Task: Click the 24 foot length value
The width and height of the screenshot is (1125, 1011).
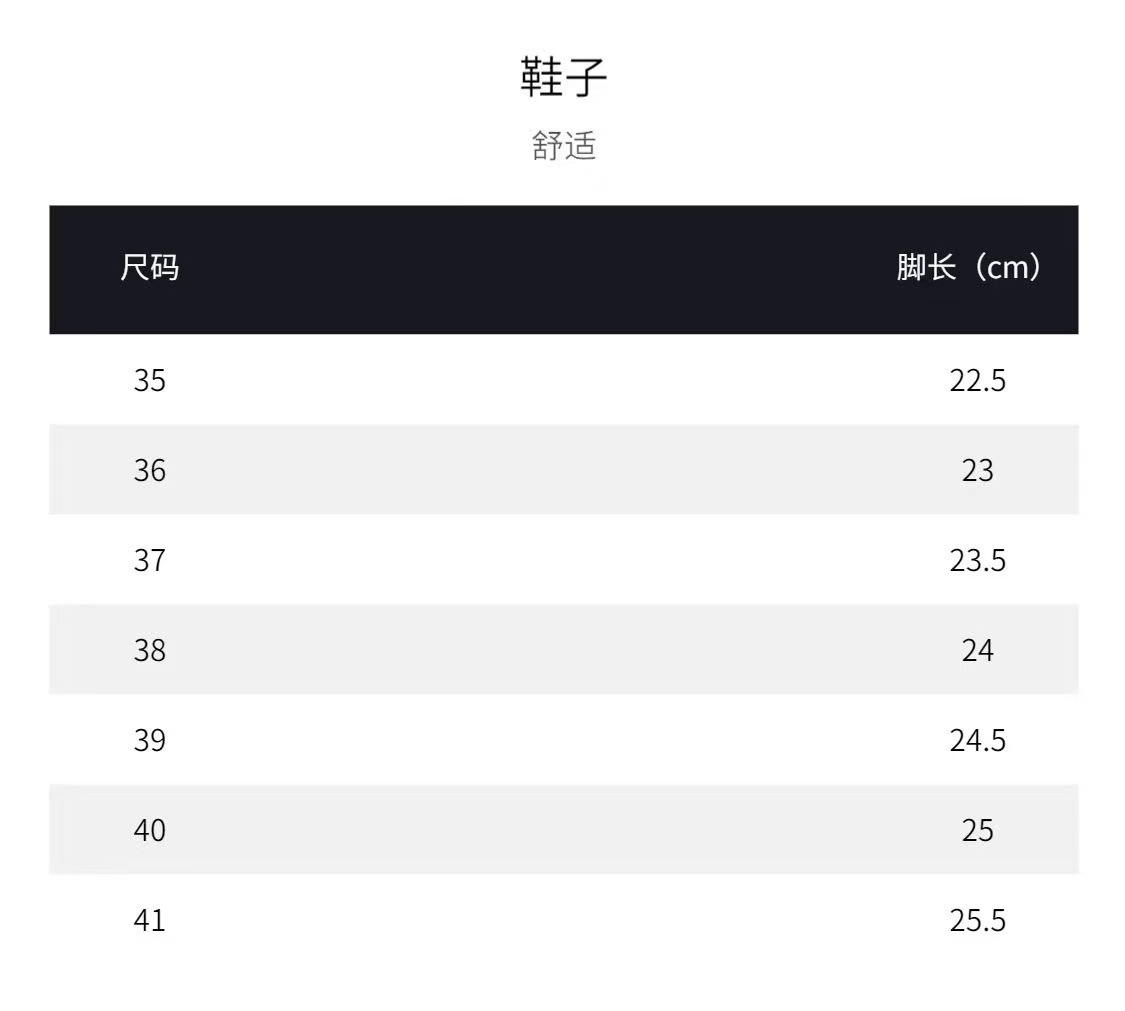Action: pos(977,650)
